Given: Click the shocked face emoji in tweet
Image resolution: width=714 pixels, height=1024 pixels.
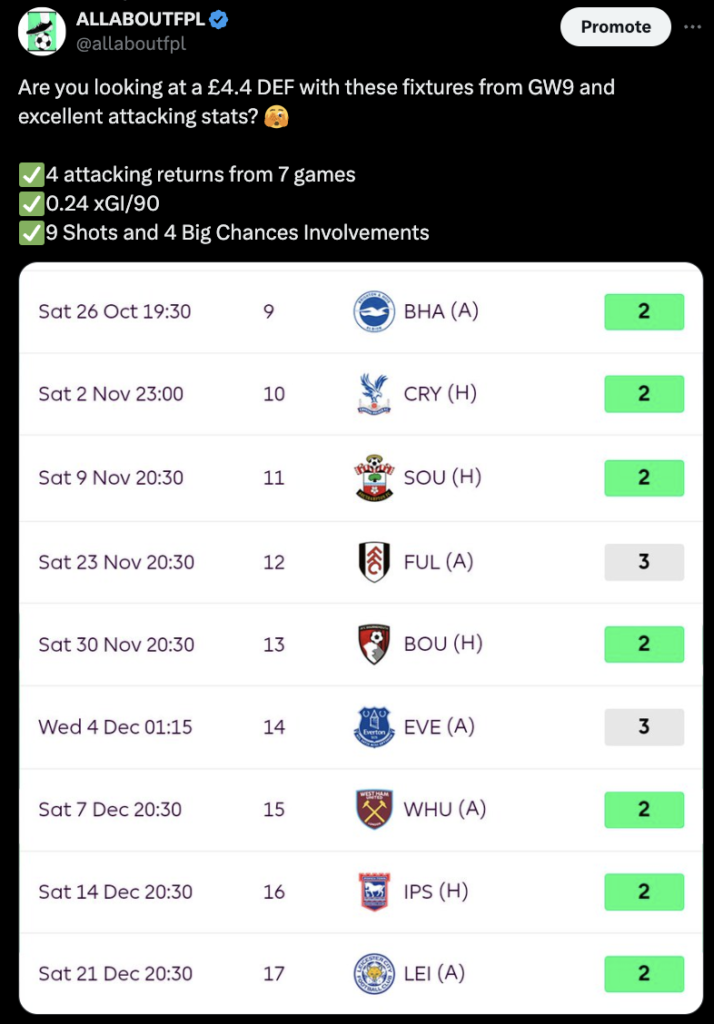Looking at the screenshot, I should point(276,117).
